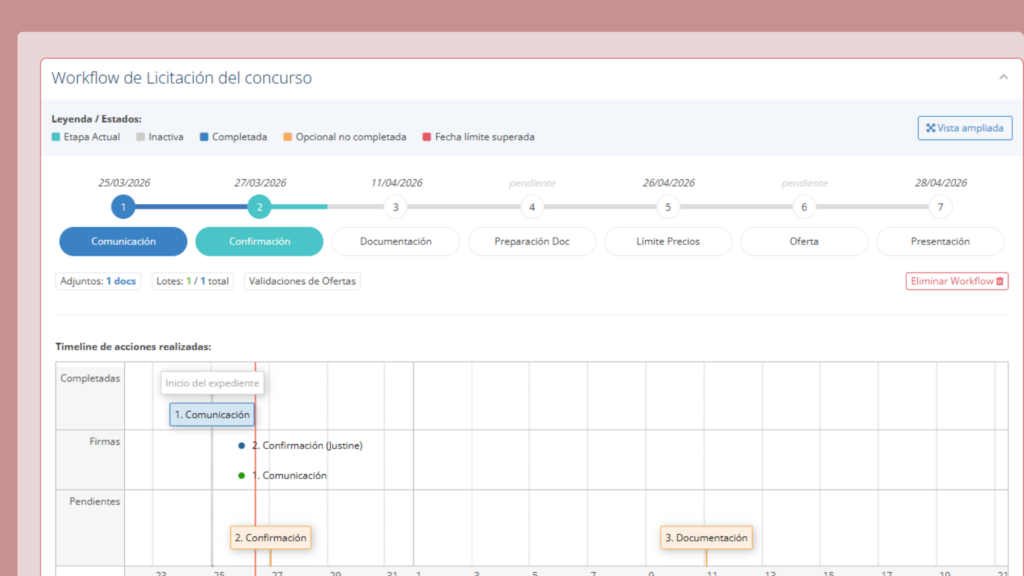Choose the Oferta stage pill
This screenshot has height=576, width=1024.
[x=803, y=241]
